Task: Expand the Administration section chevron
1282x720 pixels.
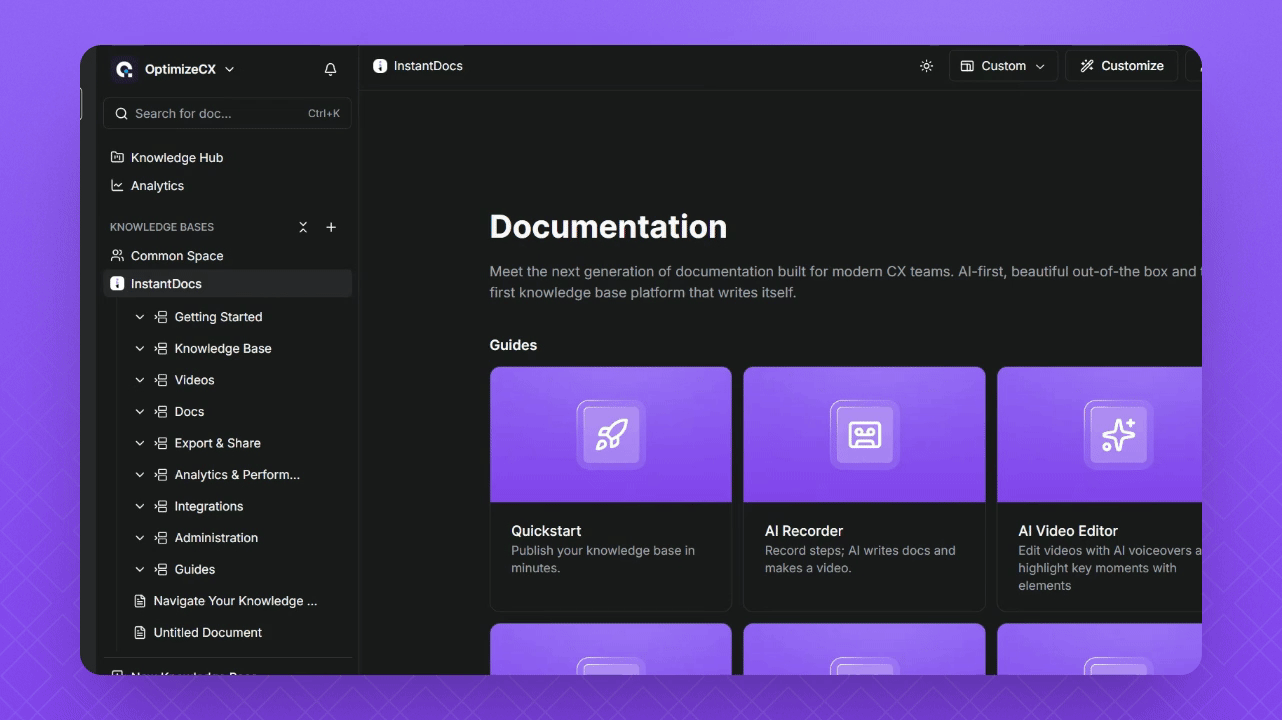Action: [140, 538]
